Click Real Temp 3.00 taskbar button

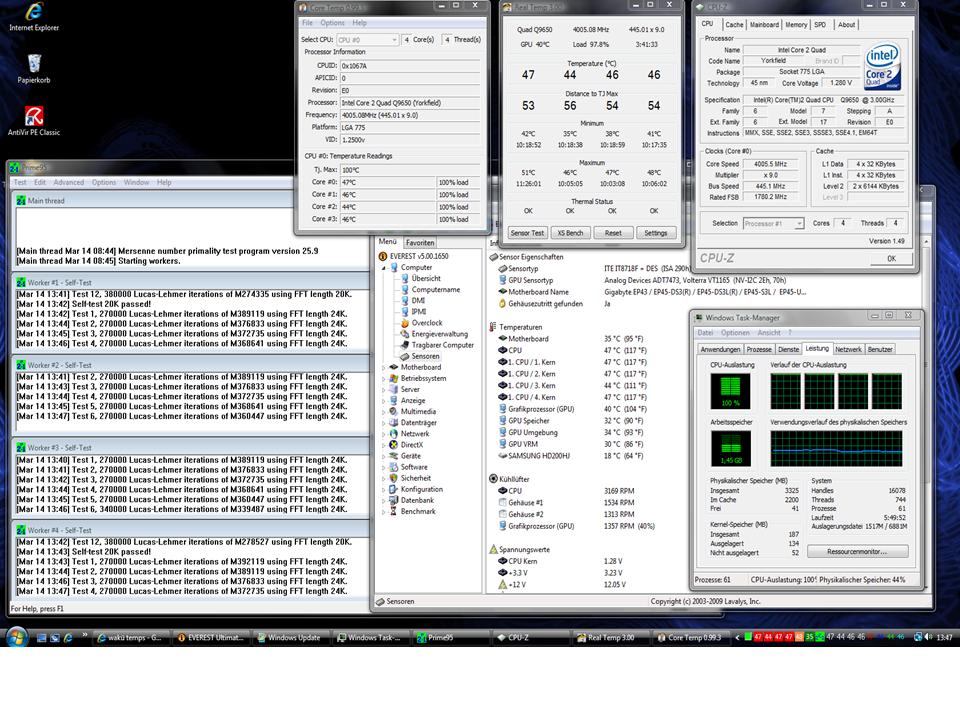tap(610, 637)
